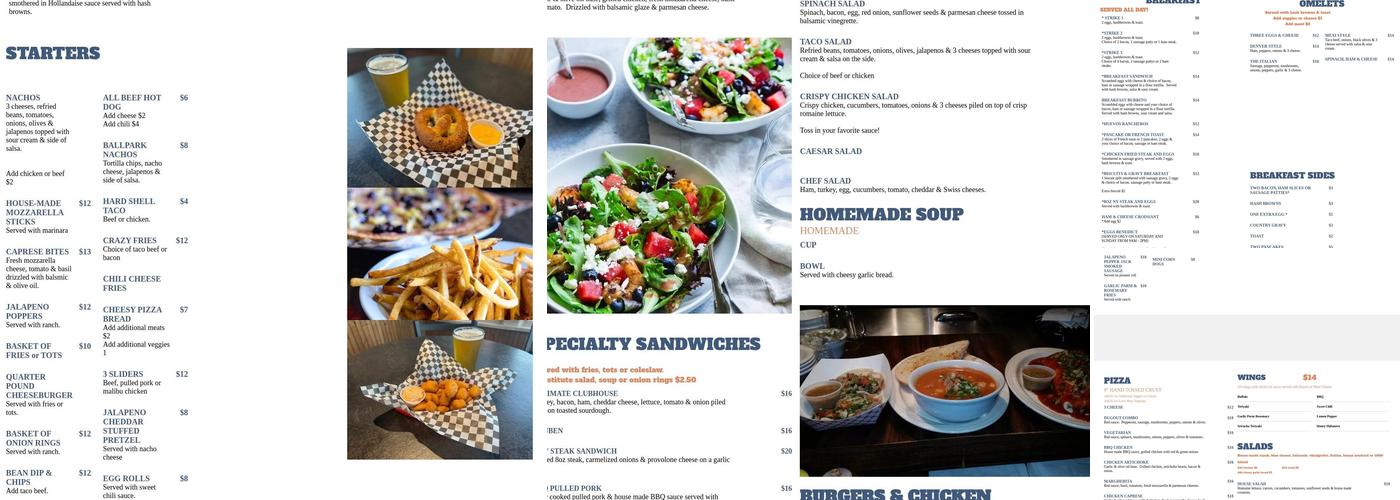Click the soup and bowls photo

coord(945,363)
